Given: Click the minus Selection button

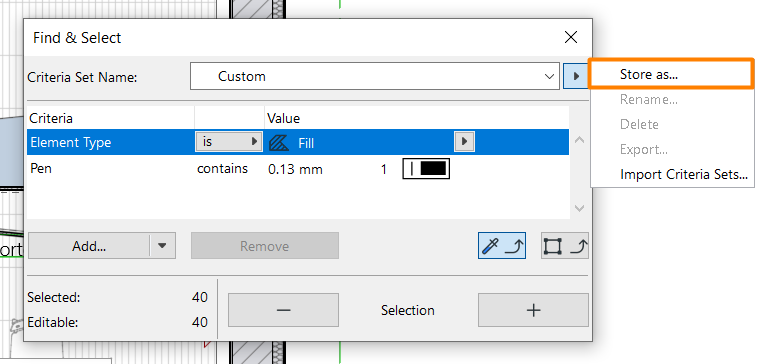Looking at the screenshot, I should tap(283, 310).
